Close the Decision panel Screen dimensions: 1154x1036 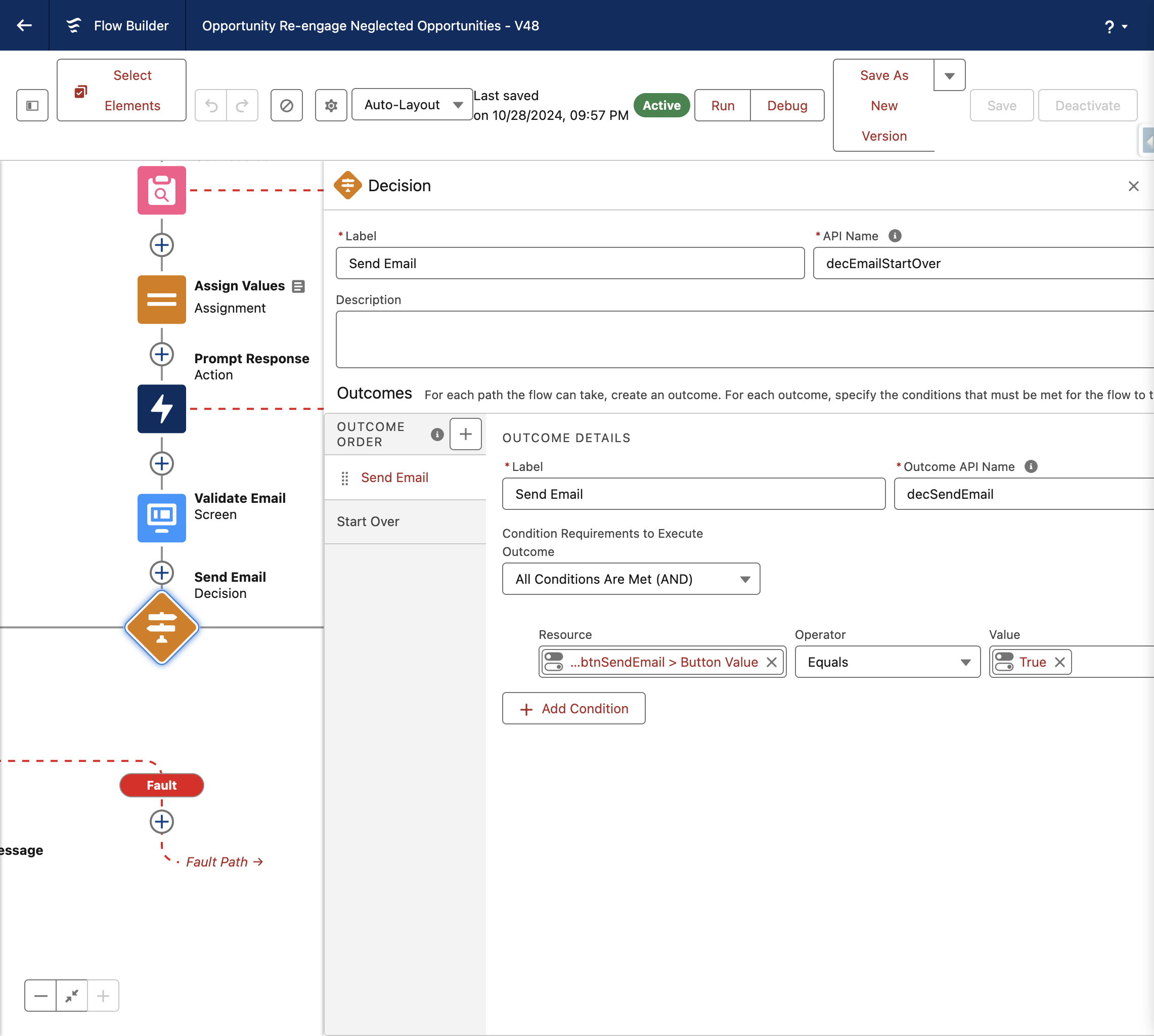(1133, 186)
